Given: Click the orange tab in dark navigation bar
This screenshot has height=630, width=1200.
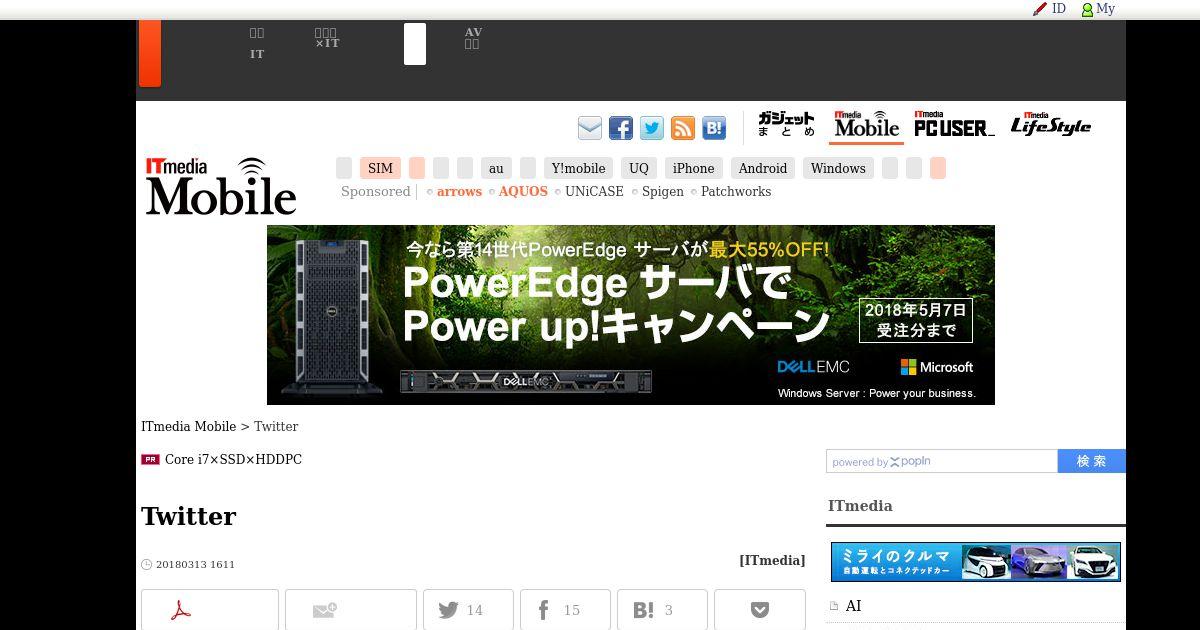Looking at the screenshot, I should (150, 54).
